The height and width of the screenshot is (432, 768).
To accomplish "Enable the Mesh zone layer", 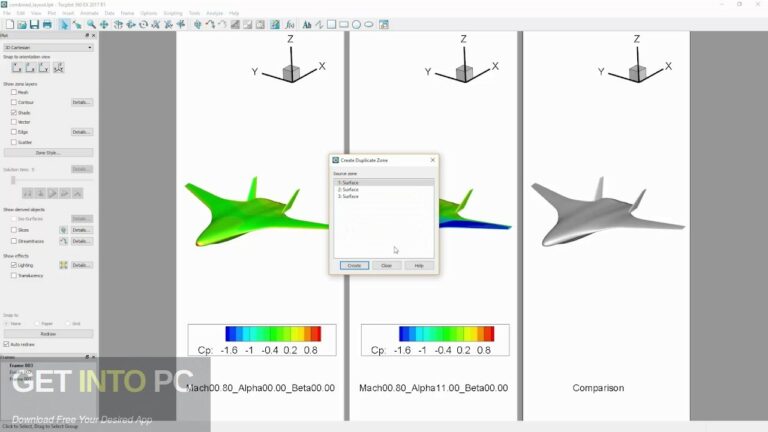I will tap(14, 92).
